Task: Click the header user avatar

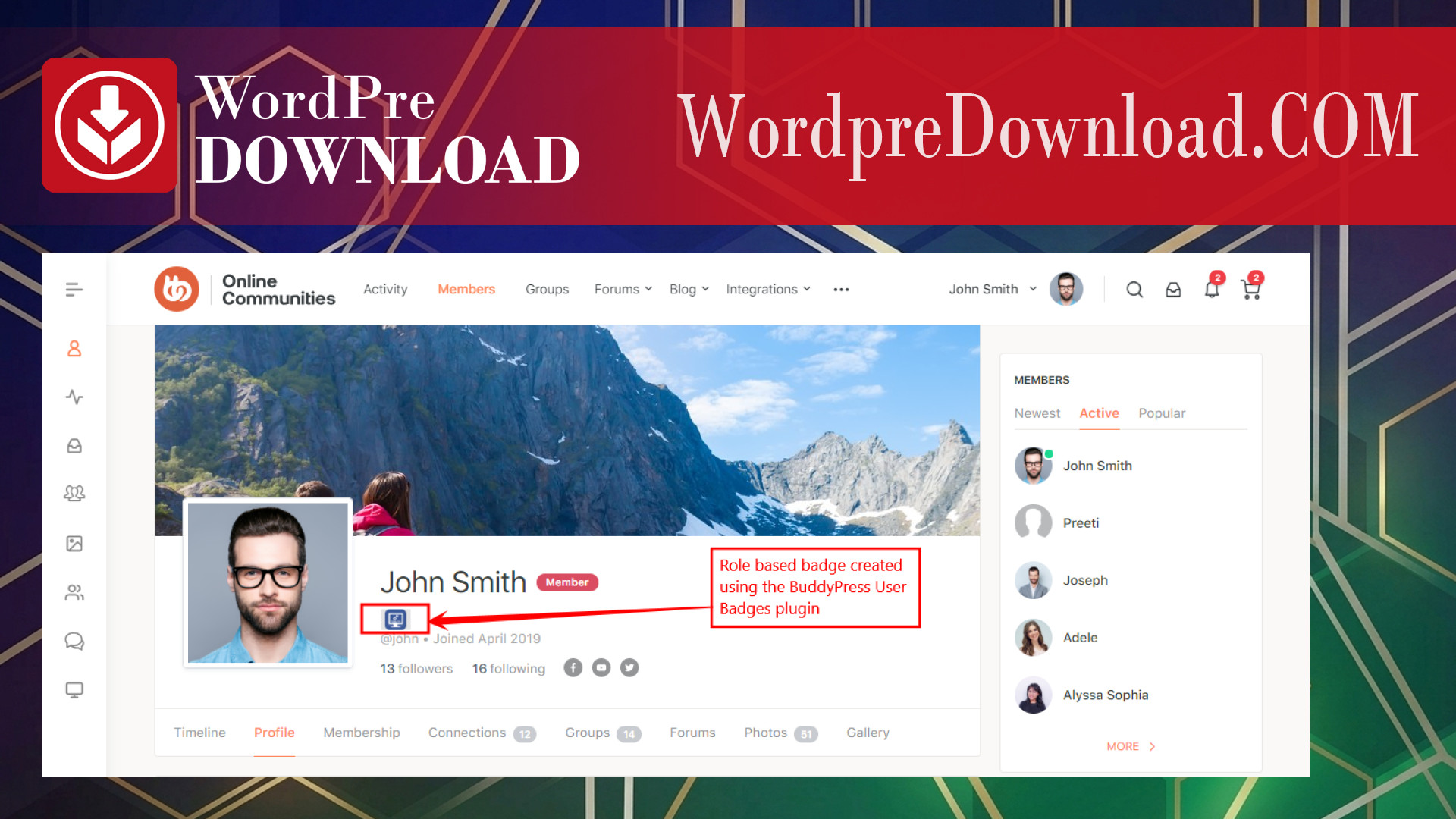Action: point(1065,289)
